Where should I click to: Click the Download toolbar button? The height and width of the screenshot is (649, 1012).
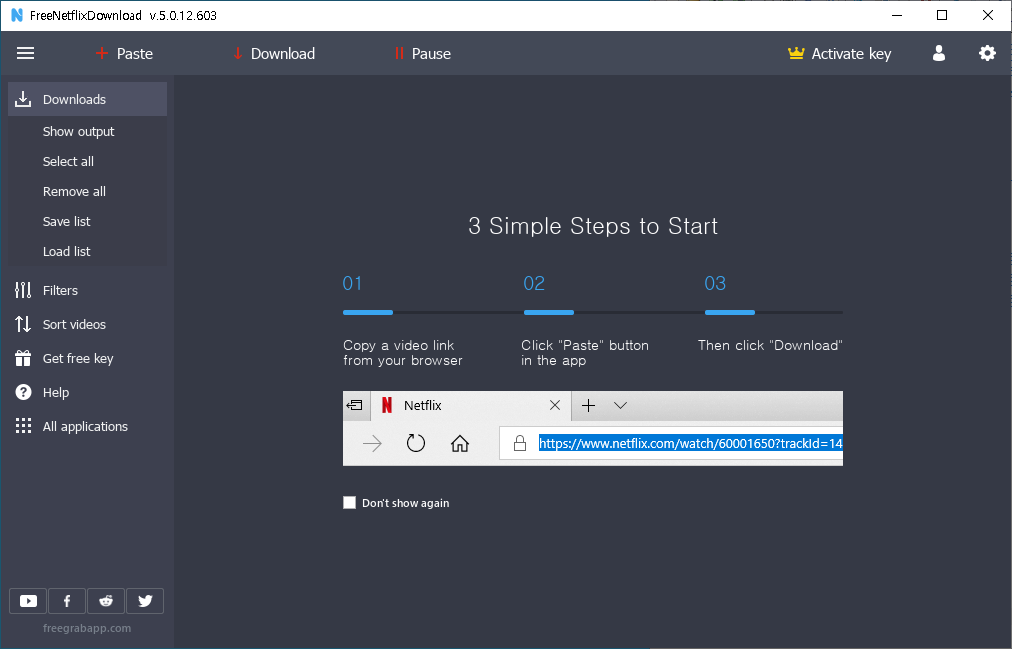click(x=274, y=54)
